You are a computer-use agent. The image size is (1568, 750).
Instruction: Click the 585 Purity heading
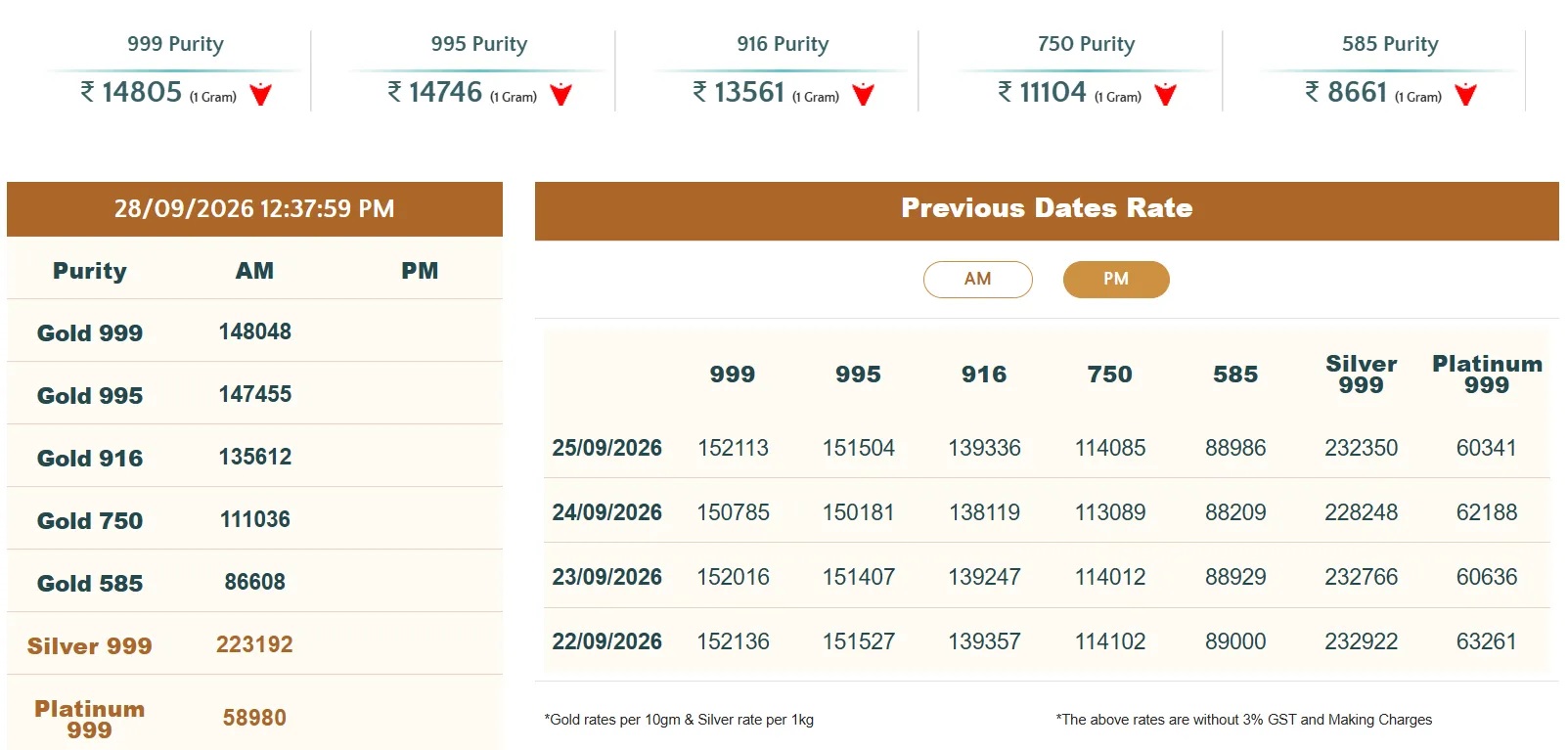pos(1390,44)
